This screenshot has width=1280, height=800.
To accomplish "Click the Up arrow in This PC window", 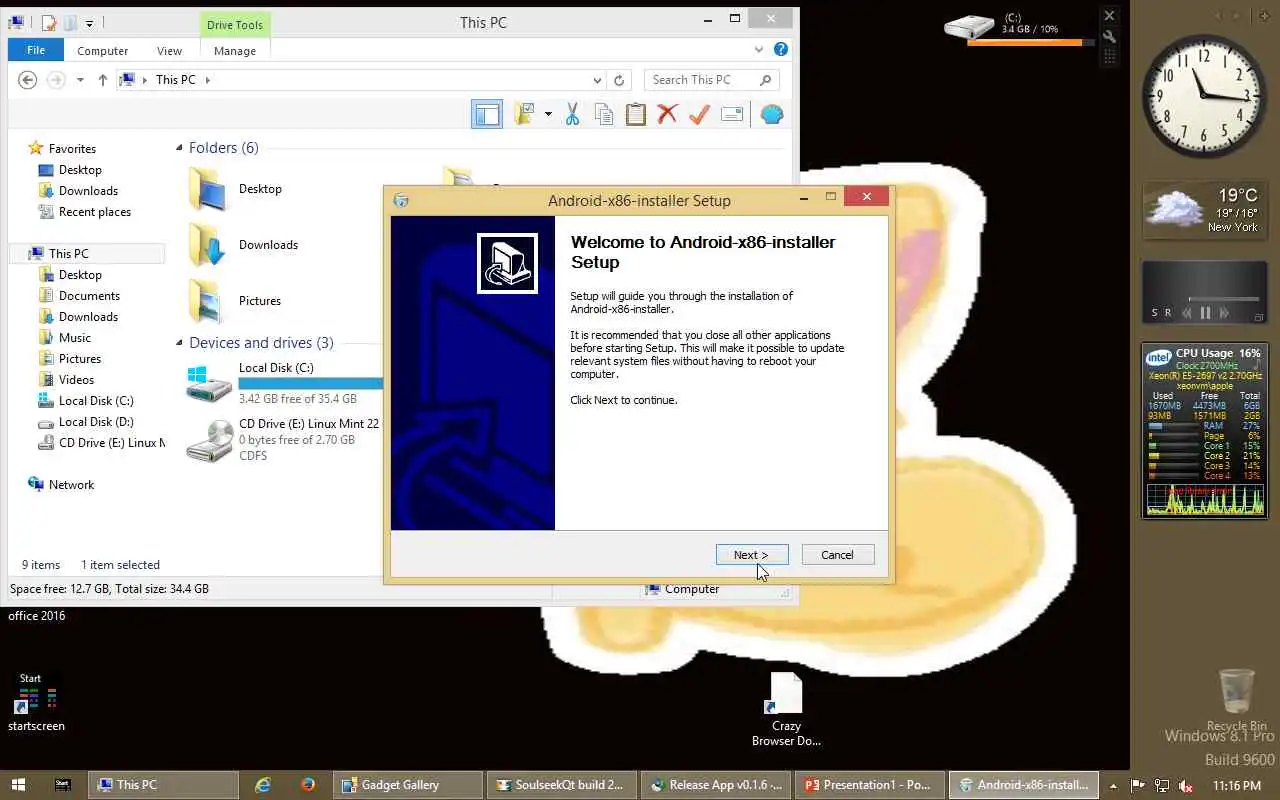I will point(102,80).
